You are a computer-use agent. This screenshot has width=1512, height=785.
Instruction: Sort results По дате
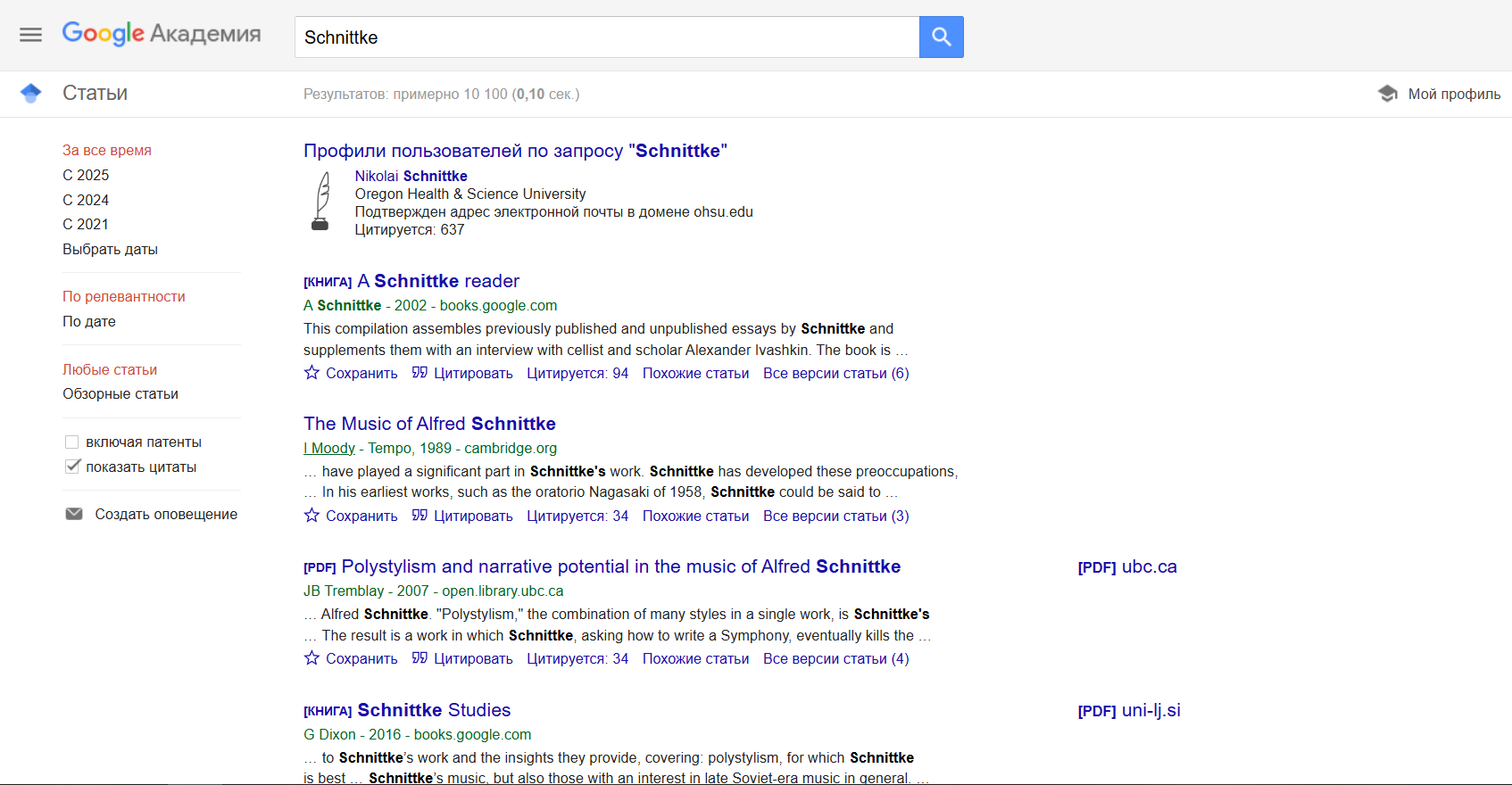click(89, 321)
